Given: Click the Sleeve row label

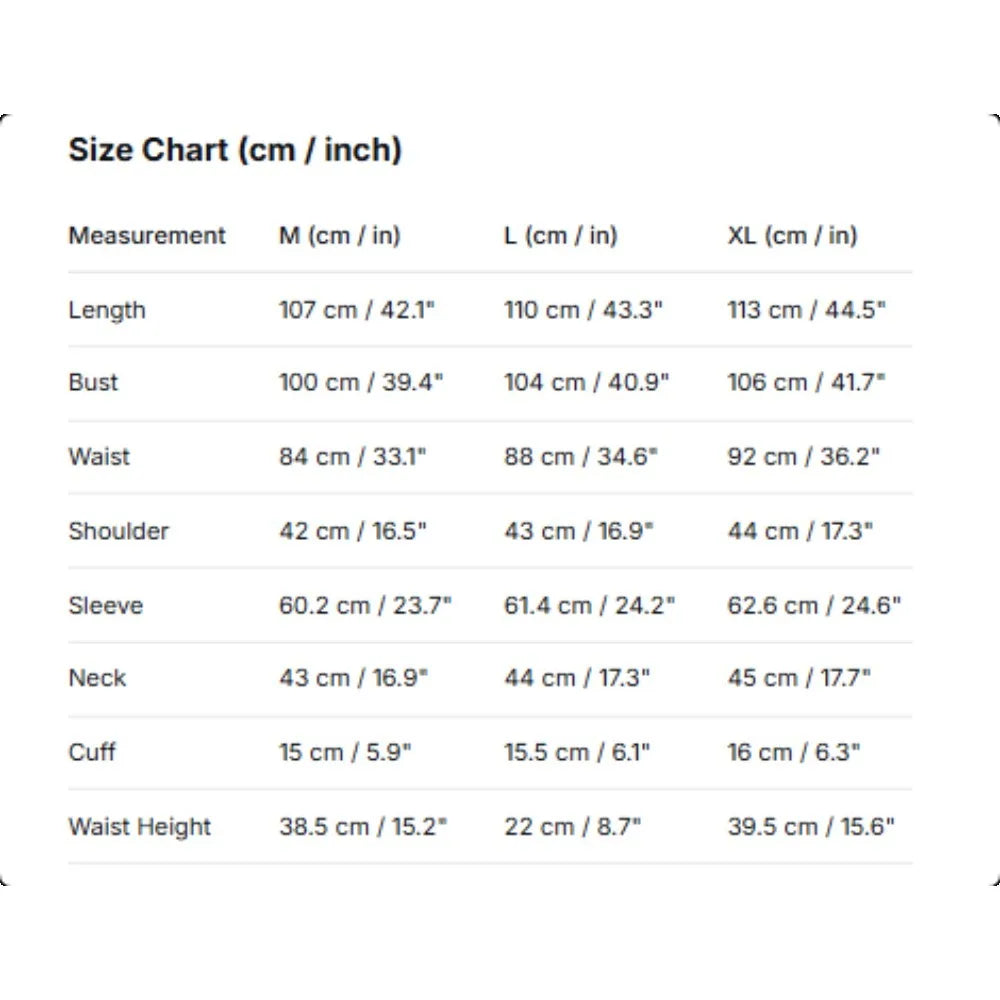Looking at the screenshot, I should tap(106, 605).
